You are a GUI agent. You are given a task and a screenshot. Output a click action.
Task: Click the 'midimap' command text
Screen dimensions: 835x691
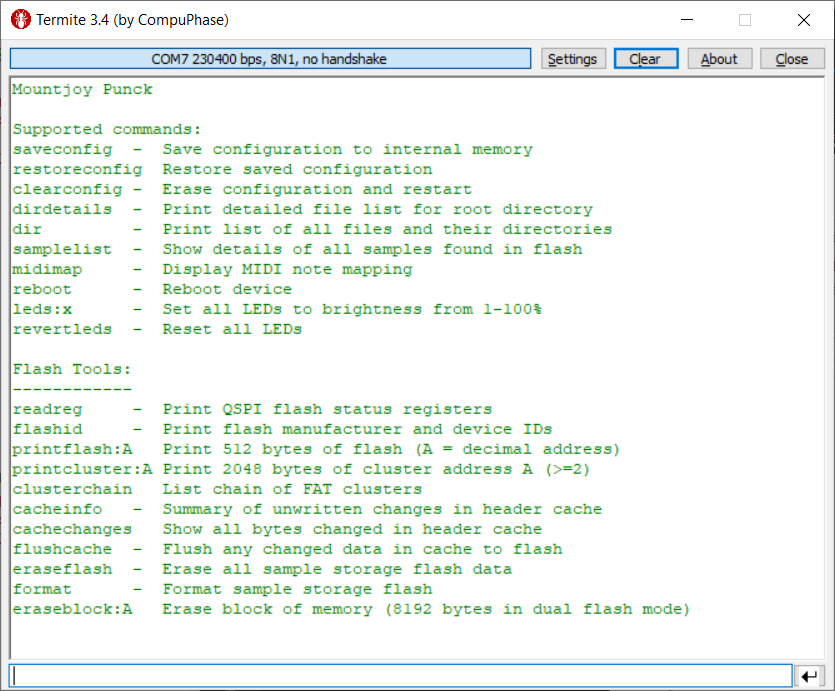coord(47,269)
